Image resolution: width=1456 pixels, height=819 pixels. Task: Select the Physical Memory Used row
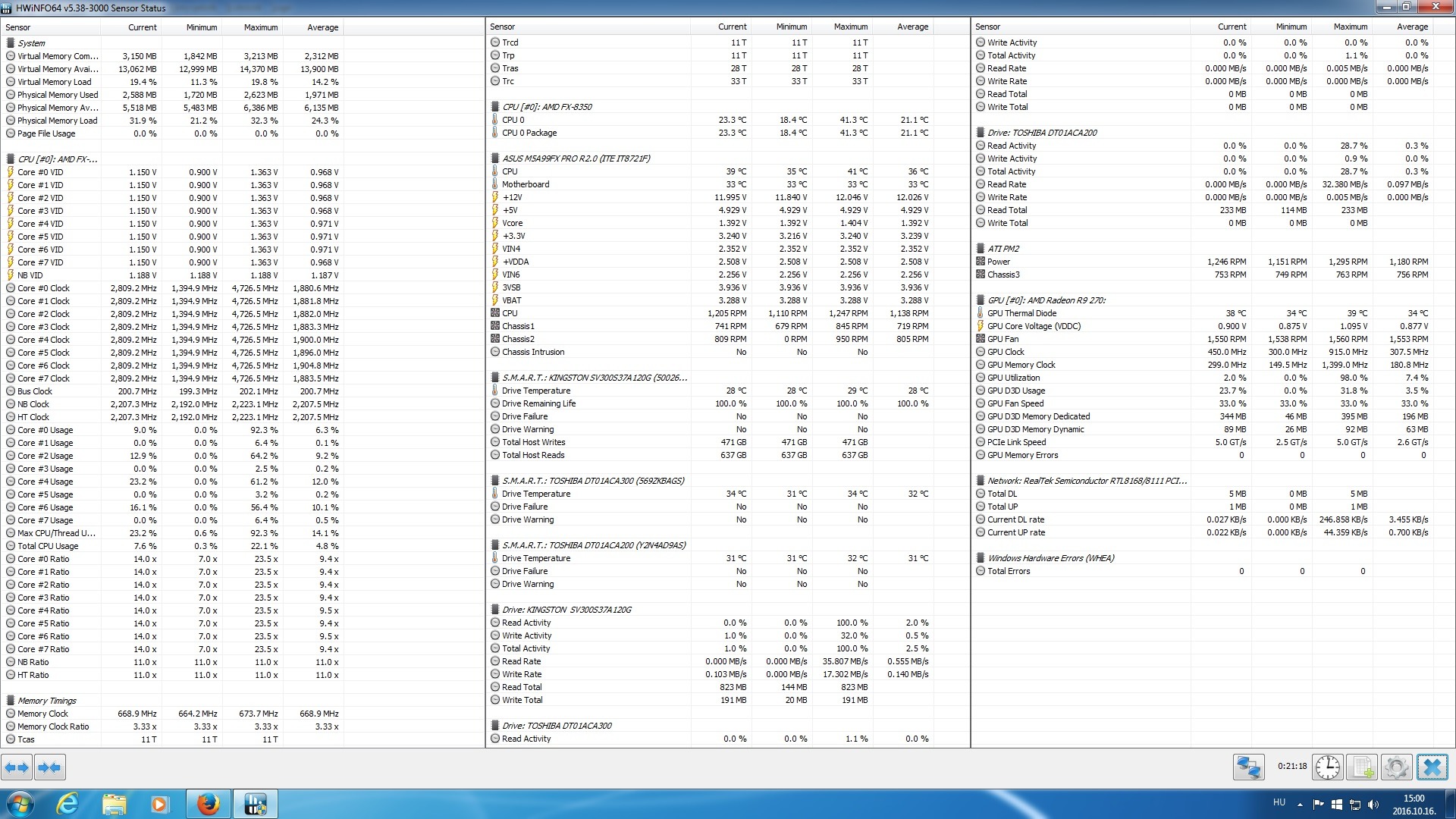pos(174,95)
